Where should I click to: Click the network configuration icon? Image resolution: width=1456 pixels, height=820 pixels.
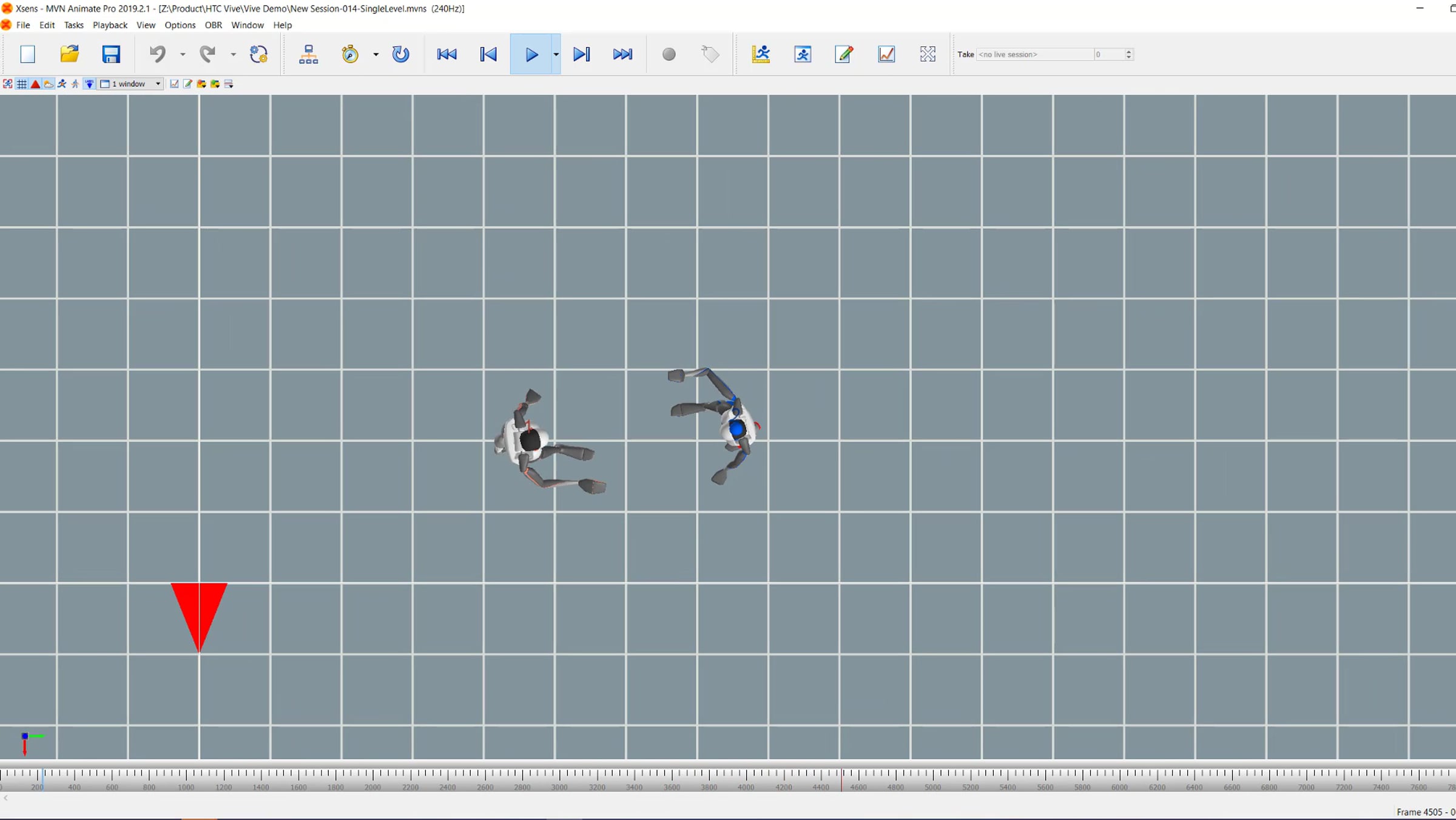point(308,55)
